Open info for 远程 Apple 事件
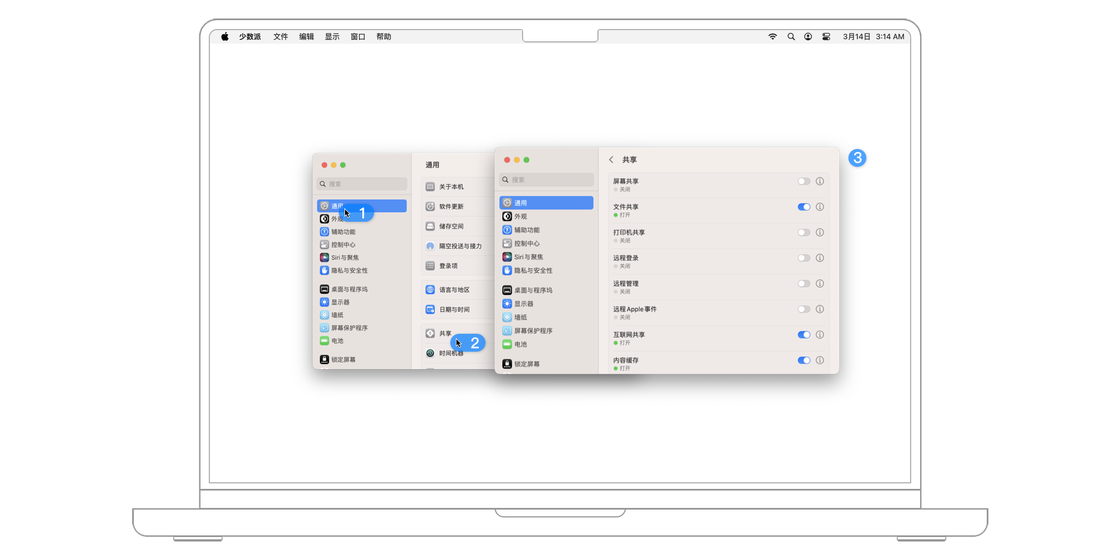1120x560 pixels. click(819, 309)
